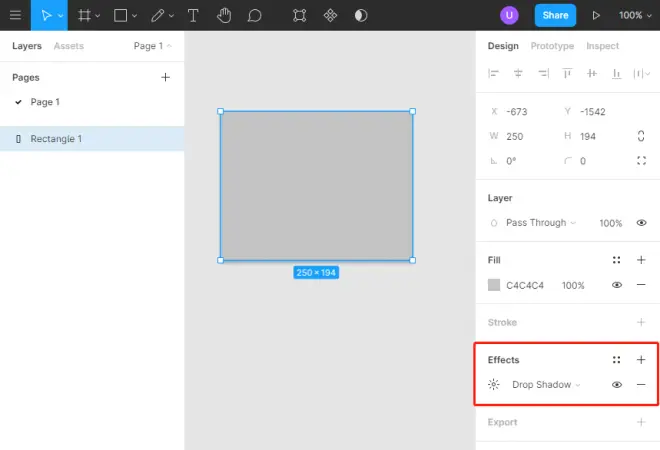Click the blue Share button
The height and width of the screenshot is (450, 660).
pos(555,16)
